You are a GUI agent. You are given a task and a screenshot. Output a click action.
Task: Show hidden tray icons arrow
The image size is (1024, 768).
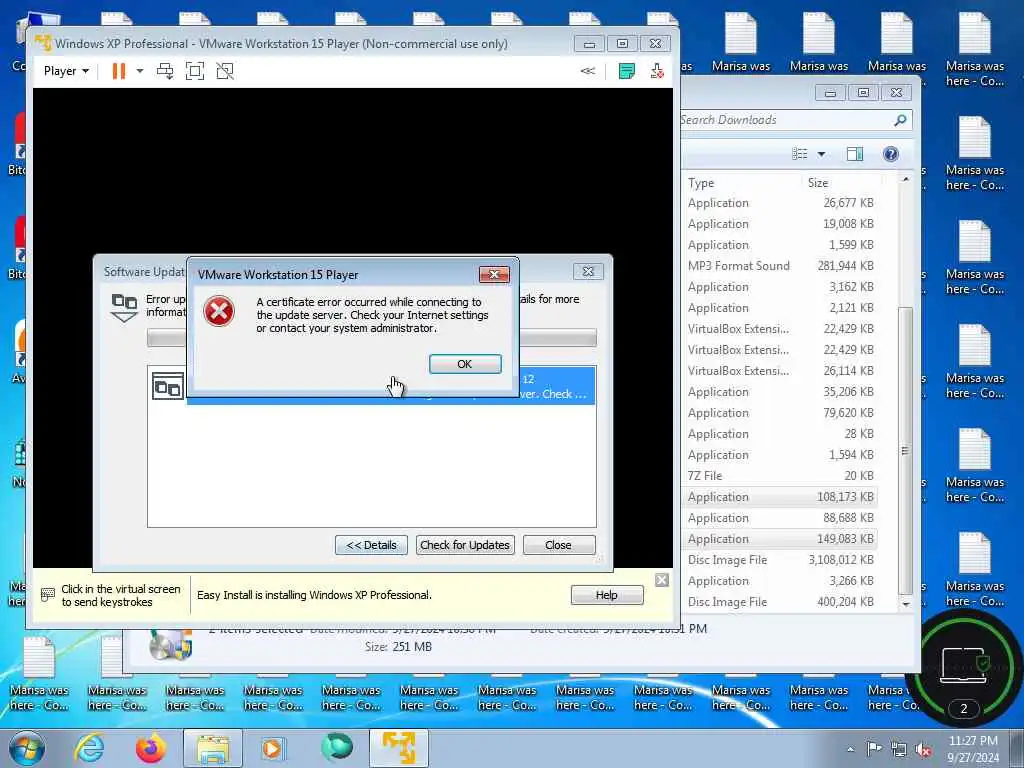point(850,749)
